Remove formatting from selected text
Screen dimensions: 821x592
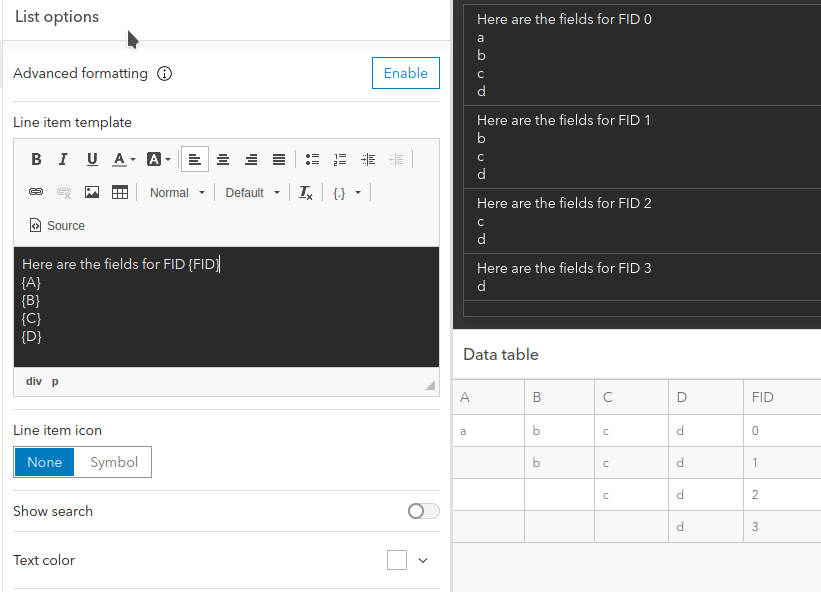click(306, 192)
